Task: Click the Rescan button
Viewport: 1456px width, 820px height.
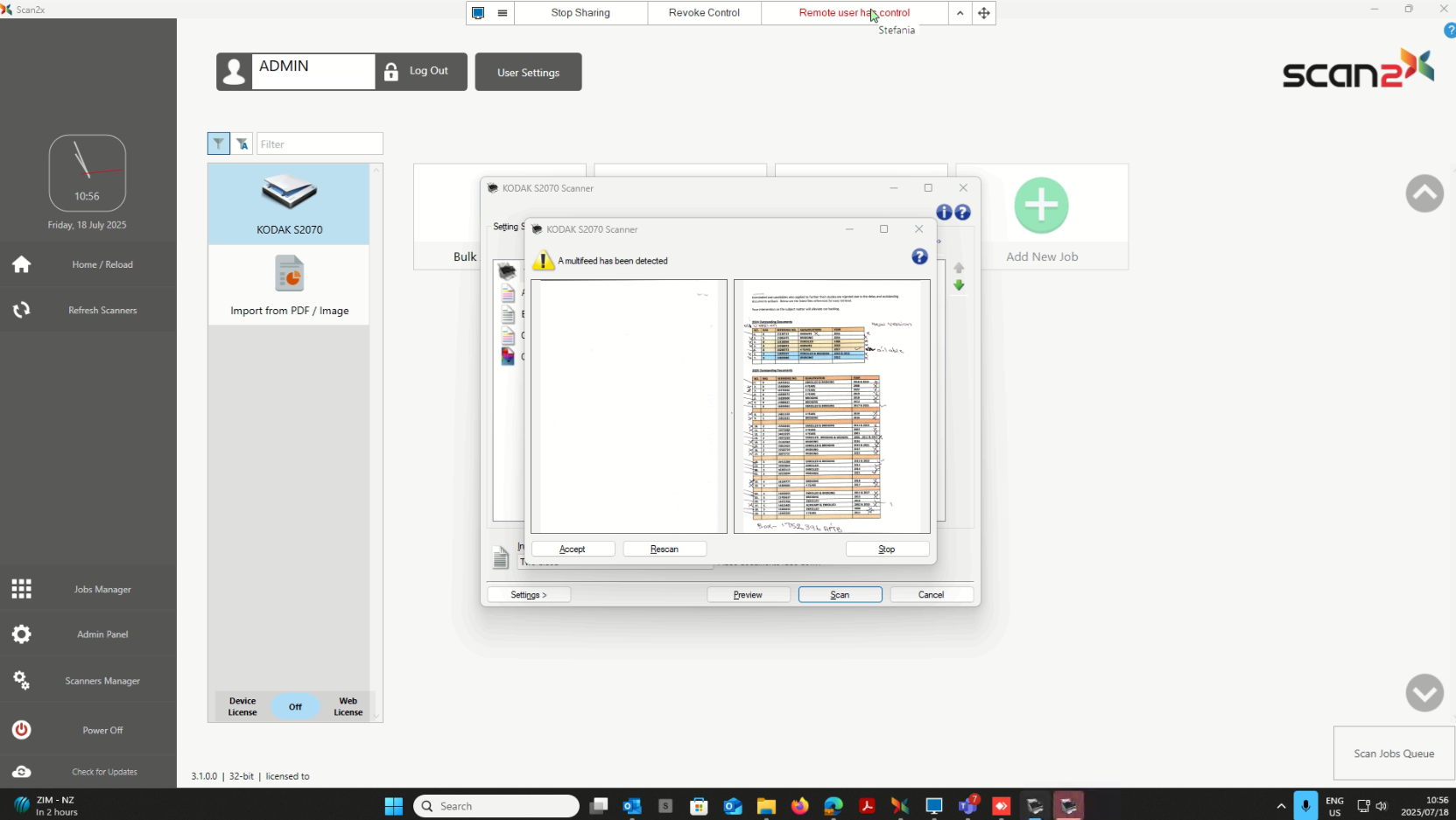Action: (x=665, y=549)
